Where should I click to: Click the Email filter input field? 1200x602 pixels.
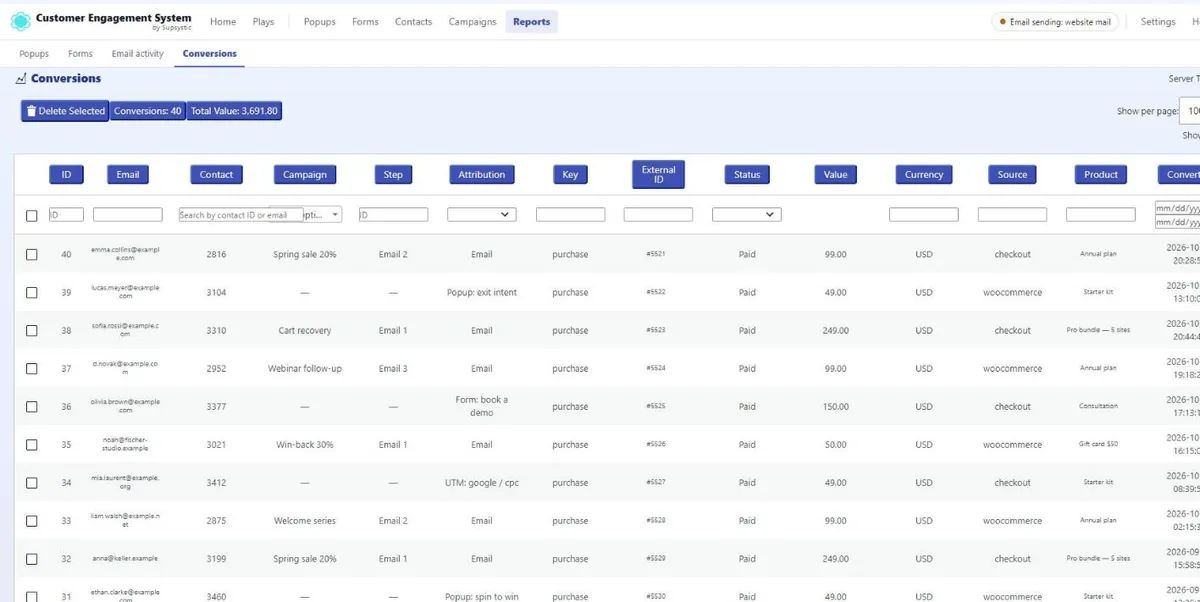tap(128, 214)
